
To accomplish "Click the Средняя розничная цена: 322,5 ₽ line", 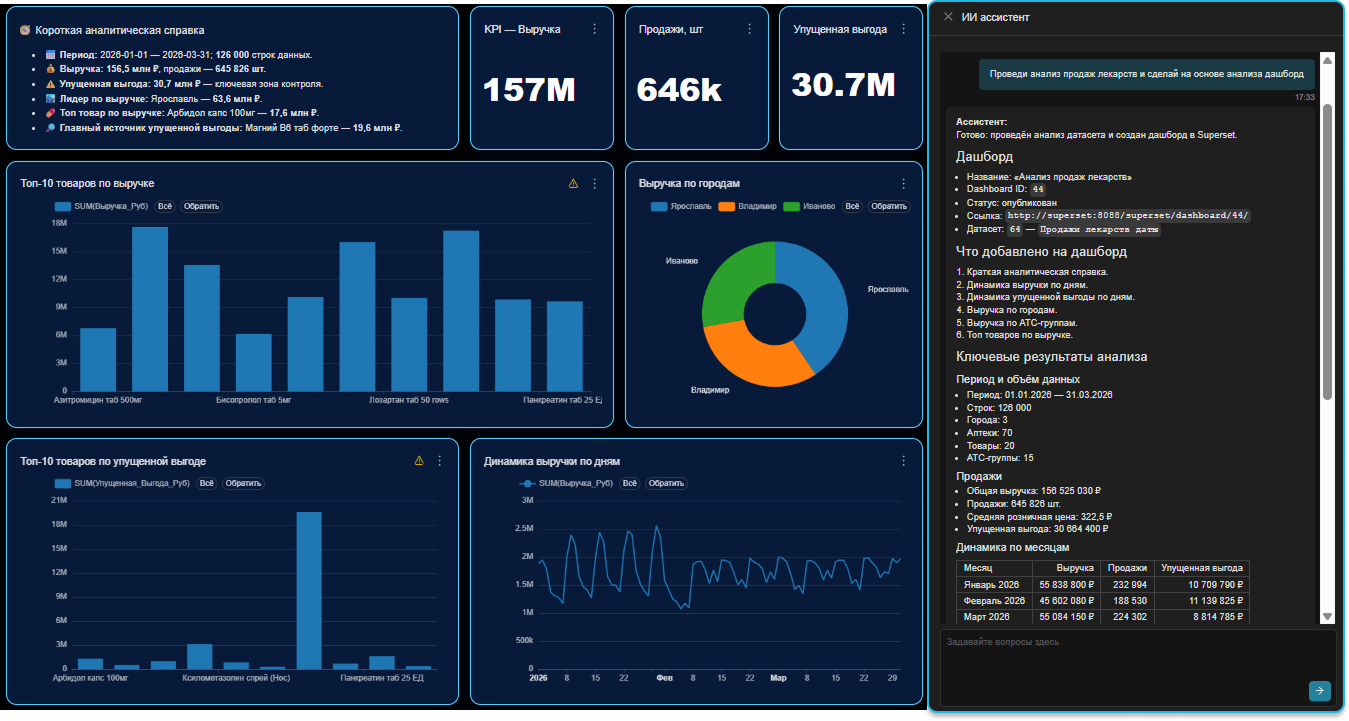I will (x=1039, y=516).
